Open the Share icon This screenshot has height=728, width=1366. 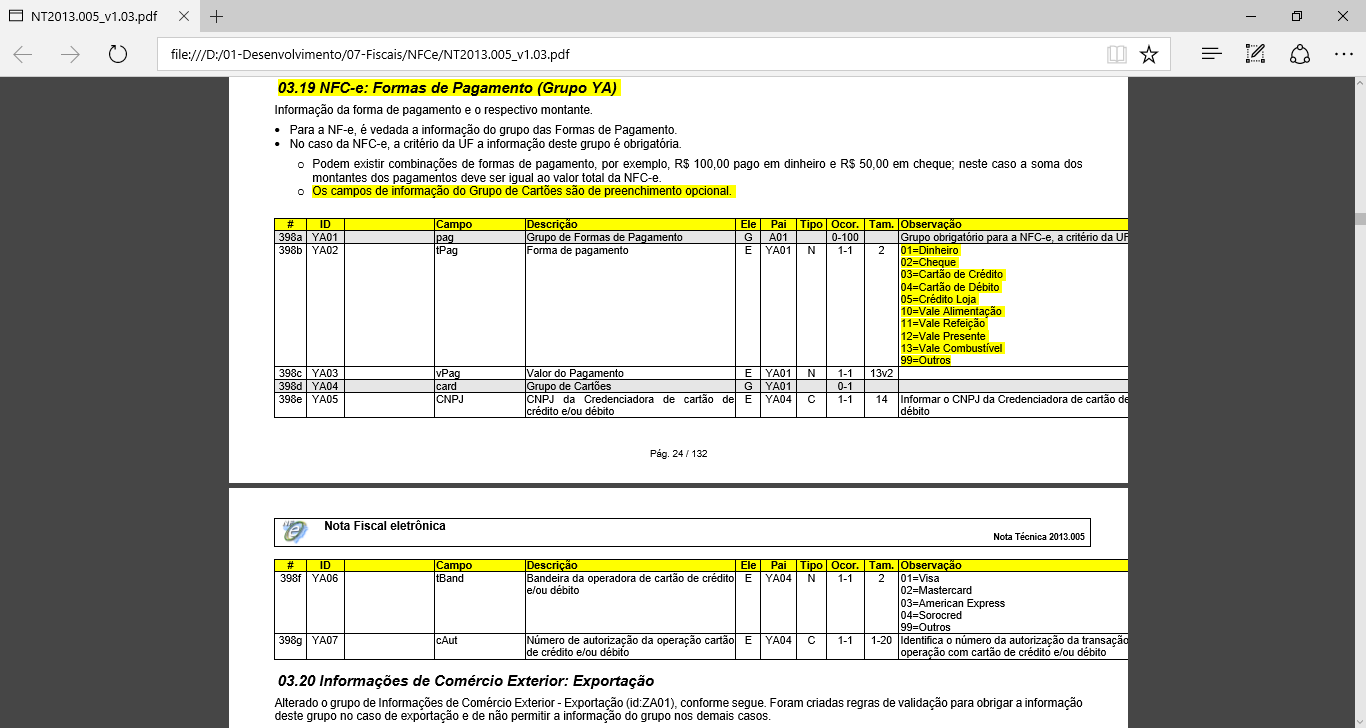pyautogui.click(x=1299, y=54)
